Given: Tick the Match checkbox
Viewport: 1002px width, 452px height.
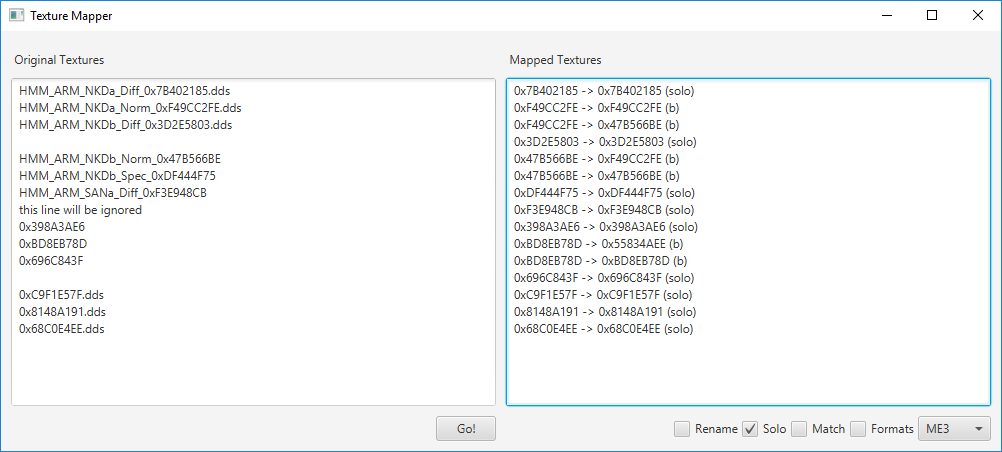Looking at the screenshot, I should (x=799, y=429).
